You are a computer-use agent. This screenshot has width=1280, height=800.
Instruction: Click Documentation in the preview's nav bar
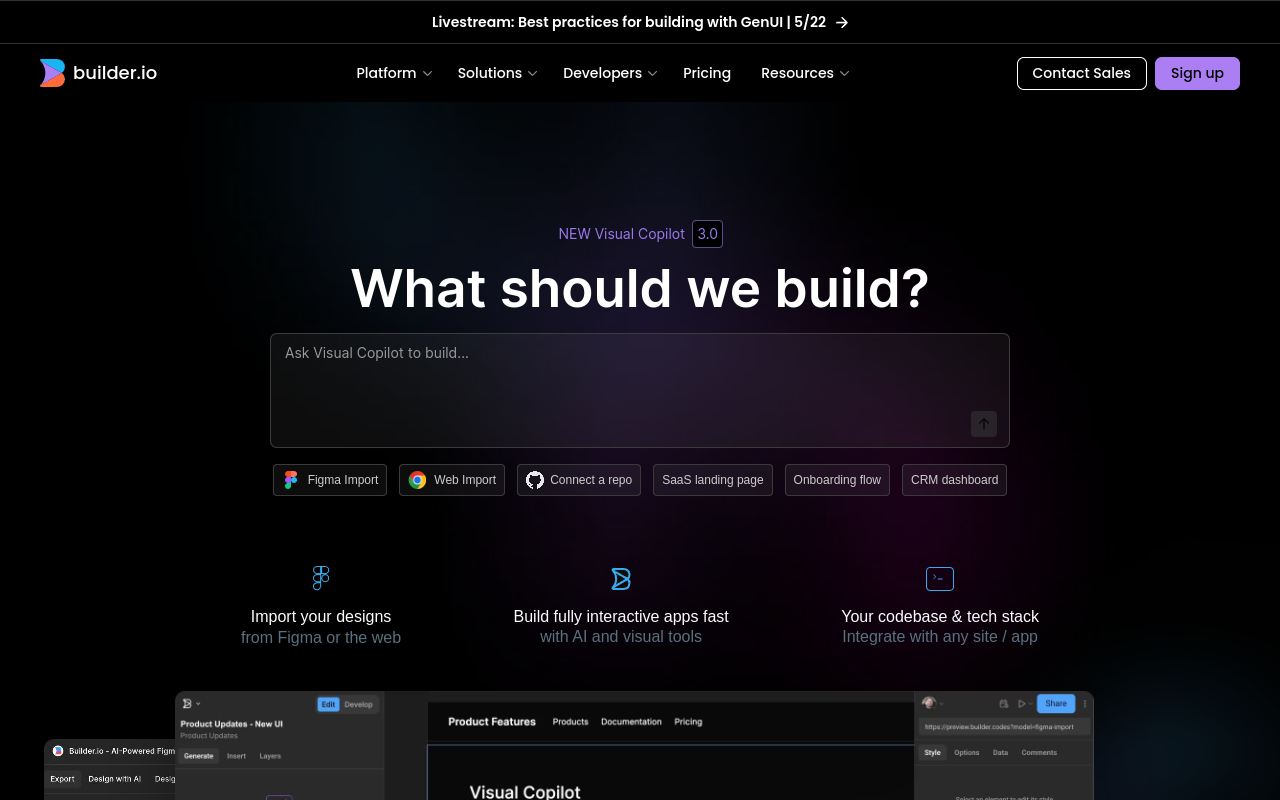(x=631, y=722)
